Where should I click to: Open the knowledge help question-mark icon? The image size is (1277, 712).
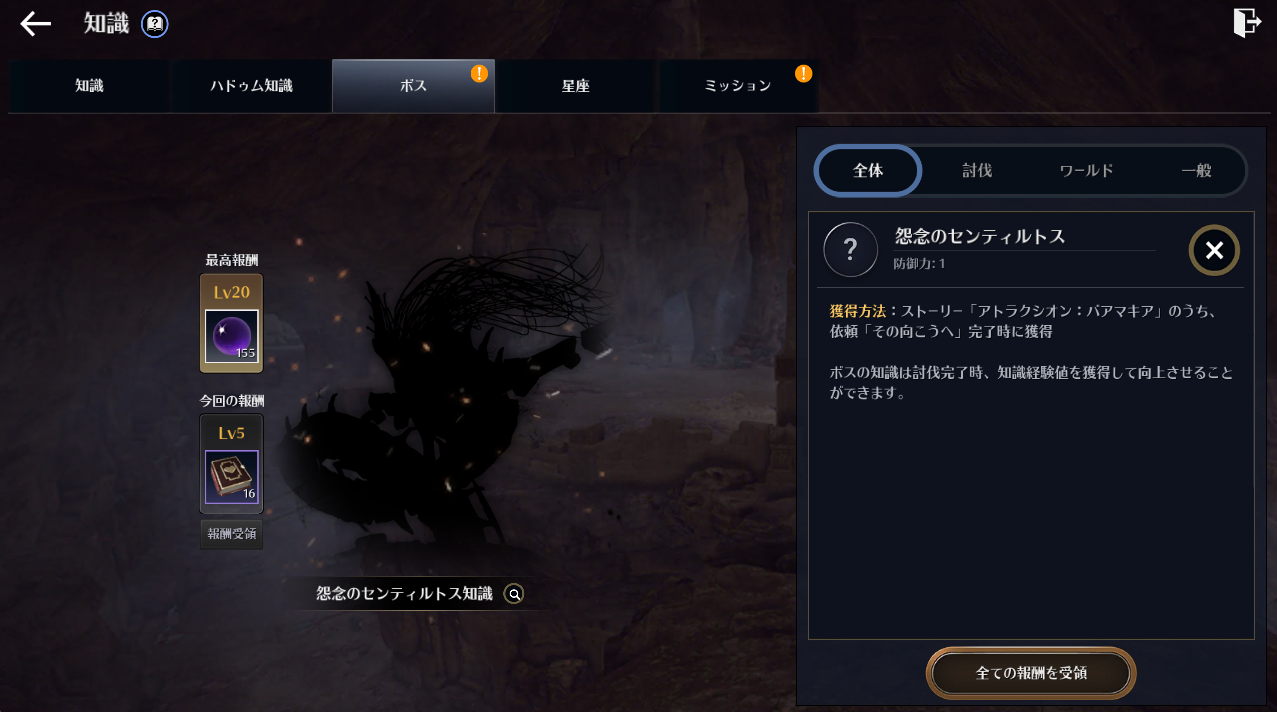tap(155, 24)
